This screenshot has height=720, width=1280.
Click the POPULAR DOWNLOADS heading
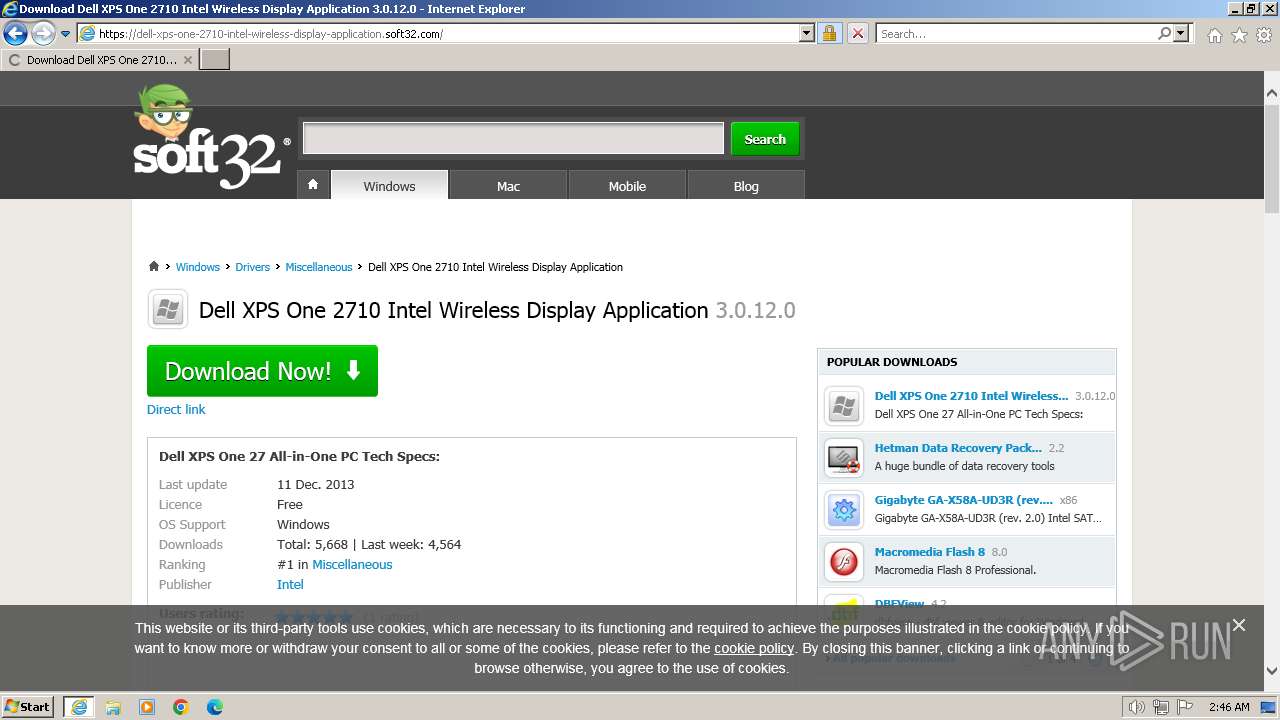(x=892, y=362)
